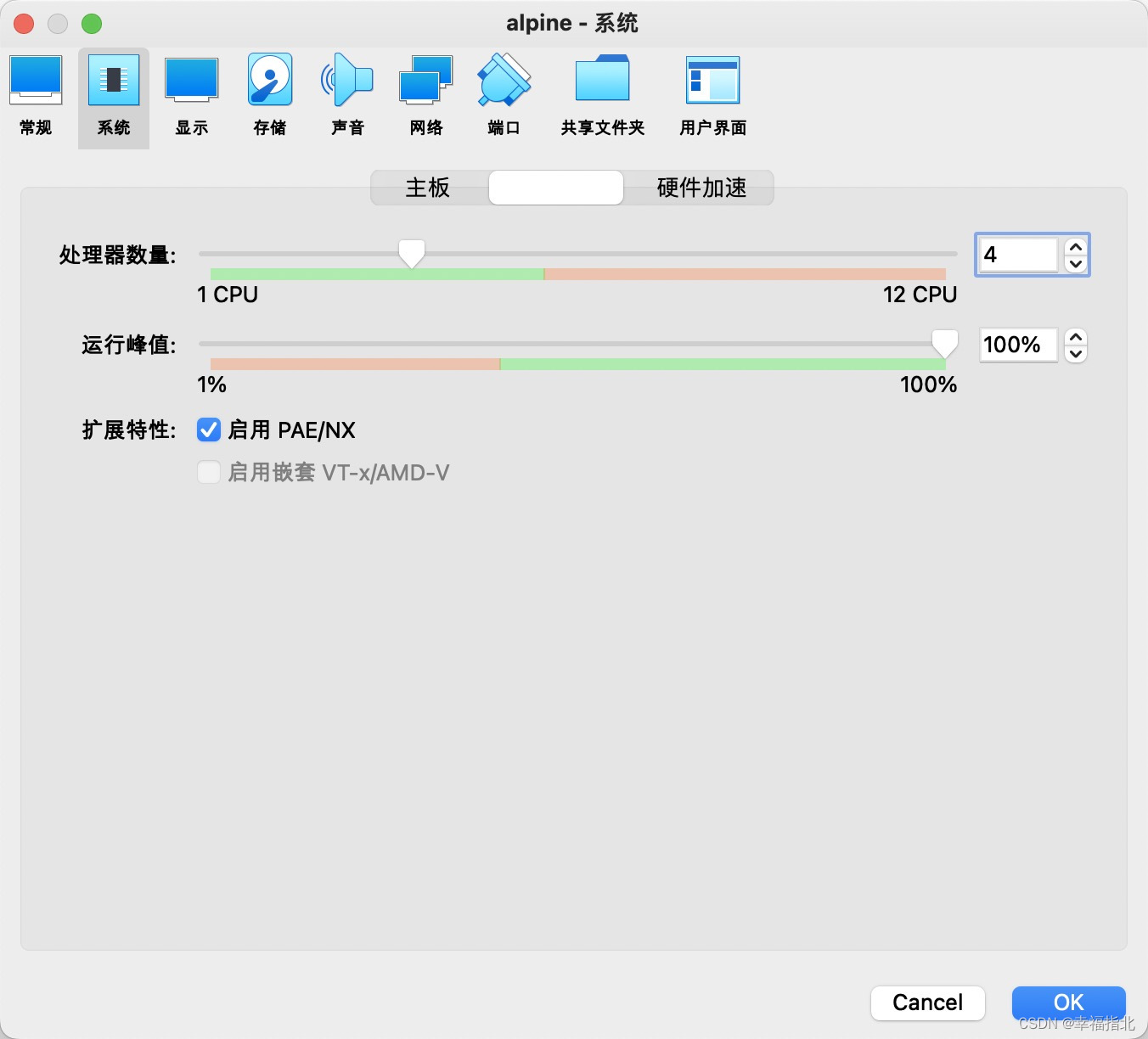Viewport: 1148px width, 1039px height.
Task: Open the 声音 (Audio) settings
Action: point(347,95)
